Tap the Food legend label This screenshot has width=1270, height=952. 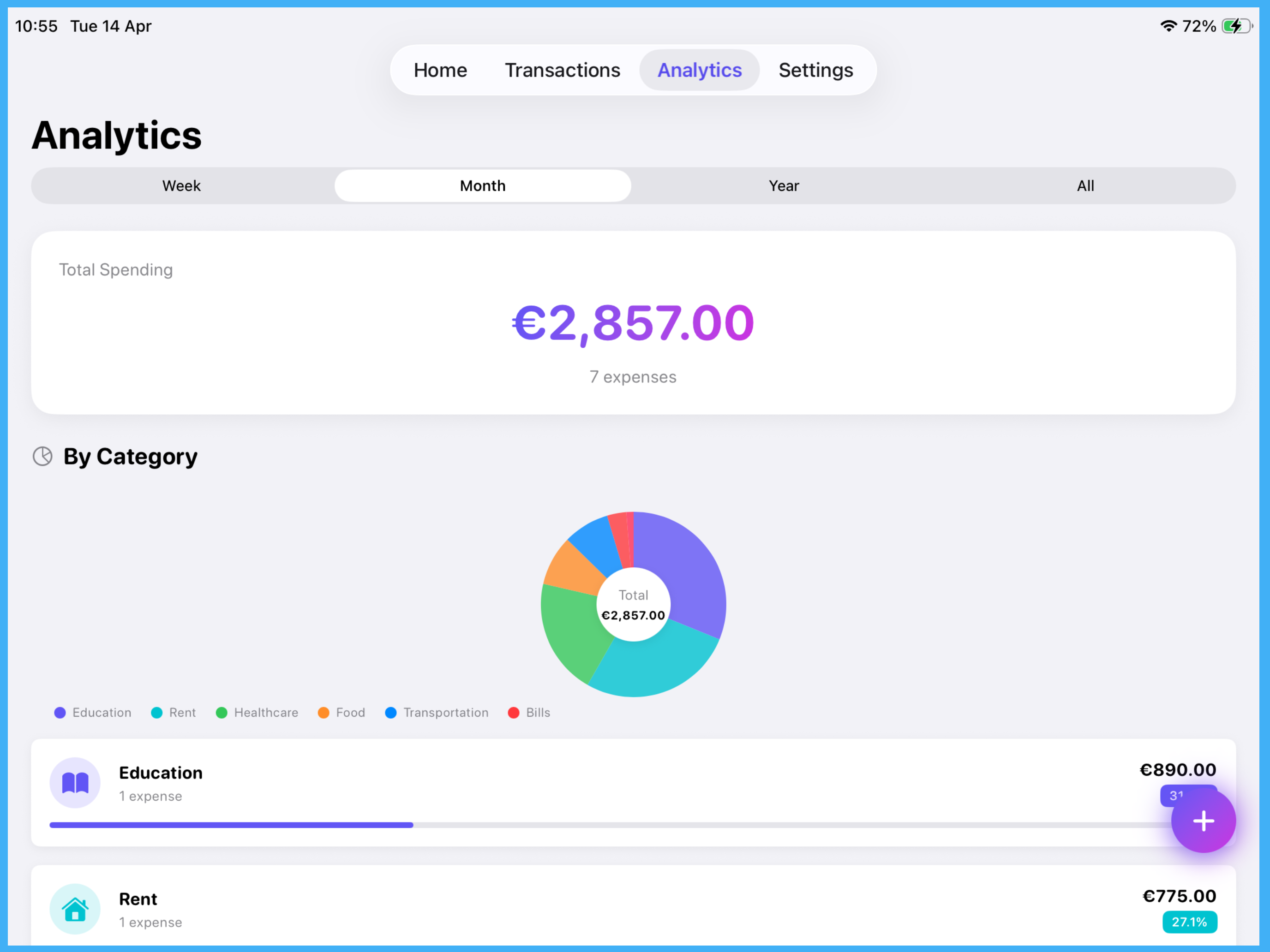pyautogui.click(x=350, y=713)
